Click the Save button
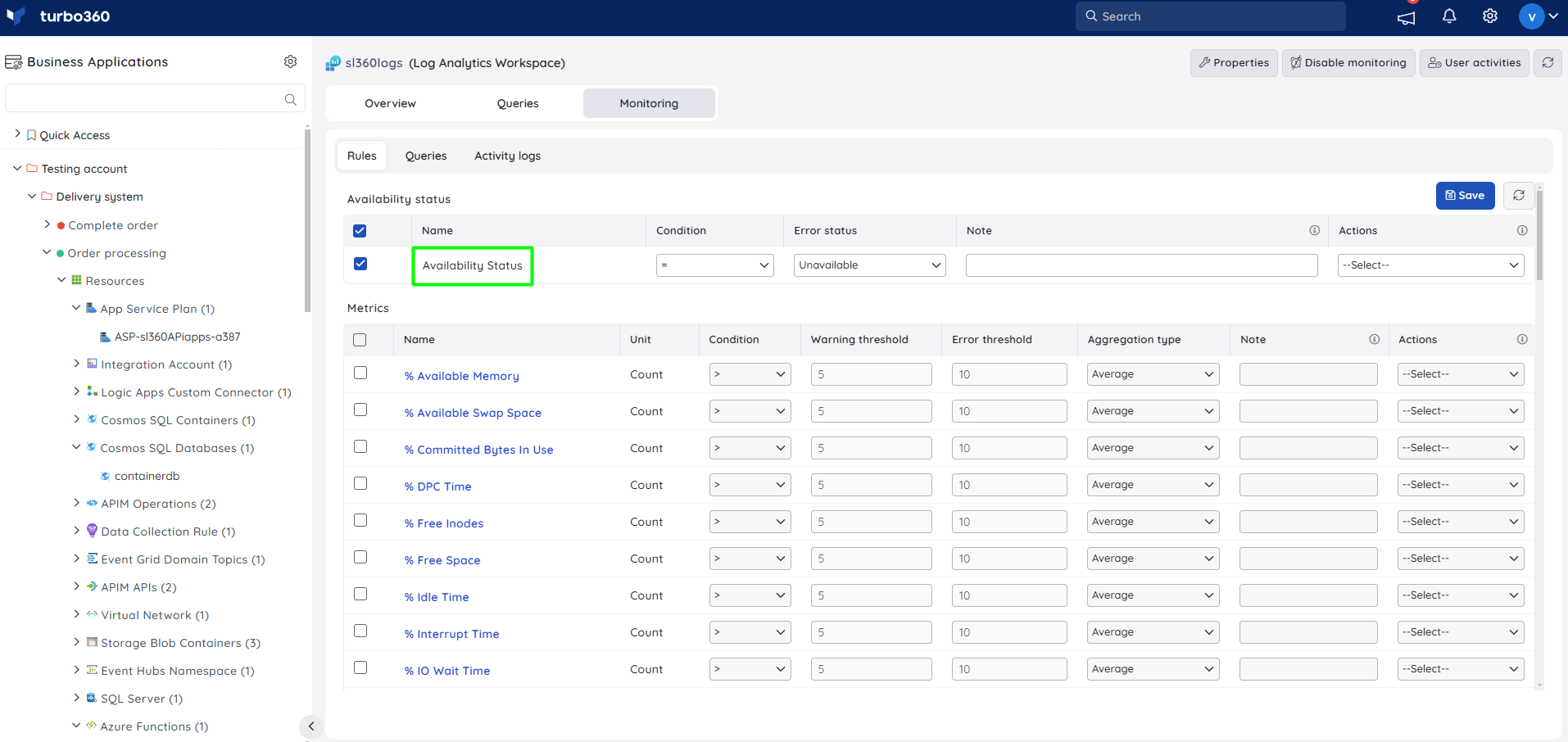Viewport: 1568px width, 742px height. coord(1465,196)
